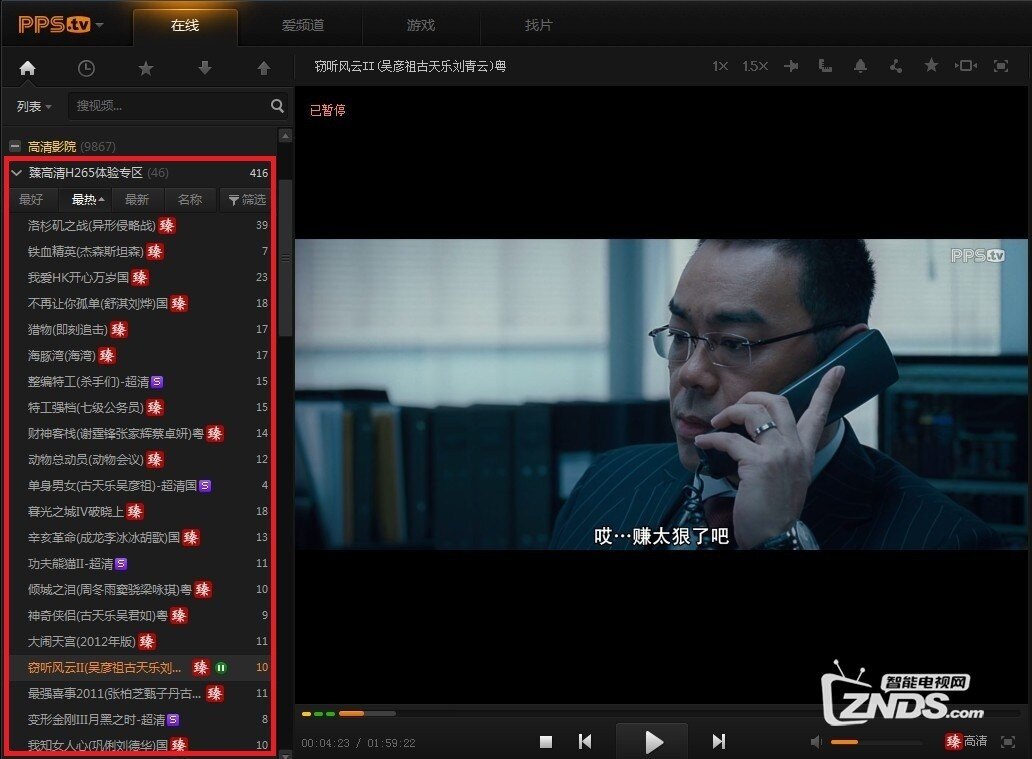The width and height of the screenshot is (1032, 759).
Task: Skip to next video
Action: (719, 742)
